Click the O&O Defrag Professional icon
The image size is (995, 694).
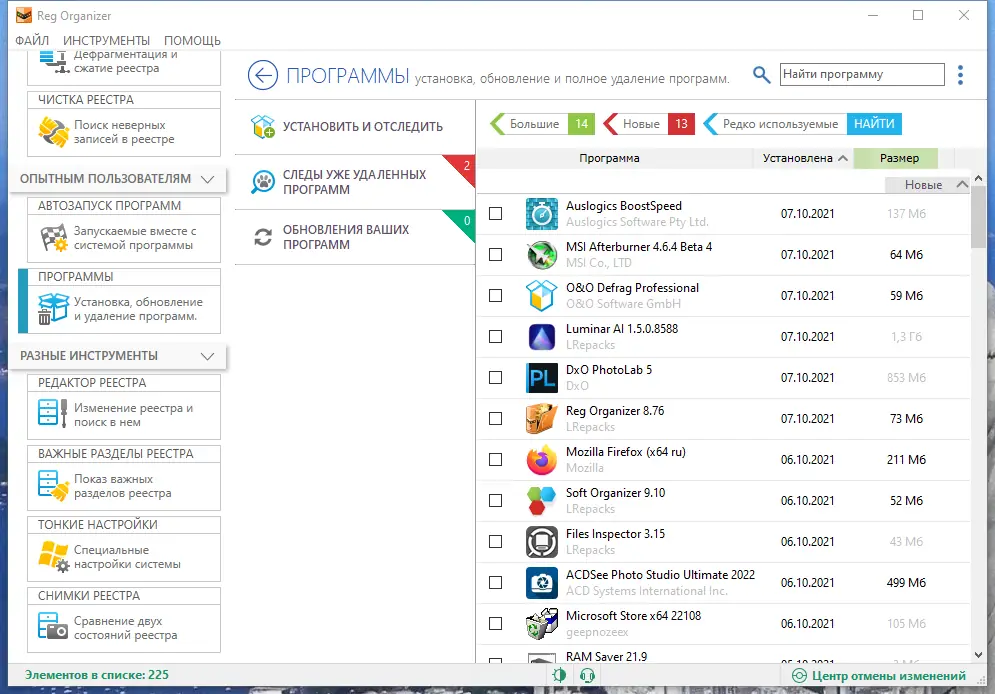tap(541, 296)
